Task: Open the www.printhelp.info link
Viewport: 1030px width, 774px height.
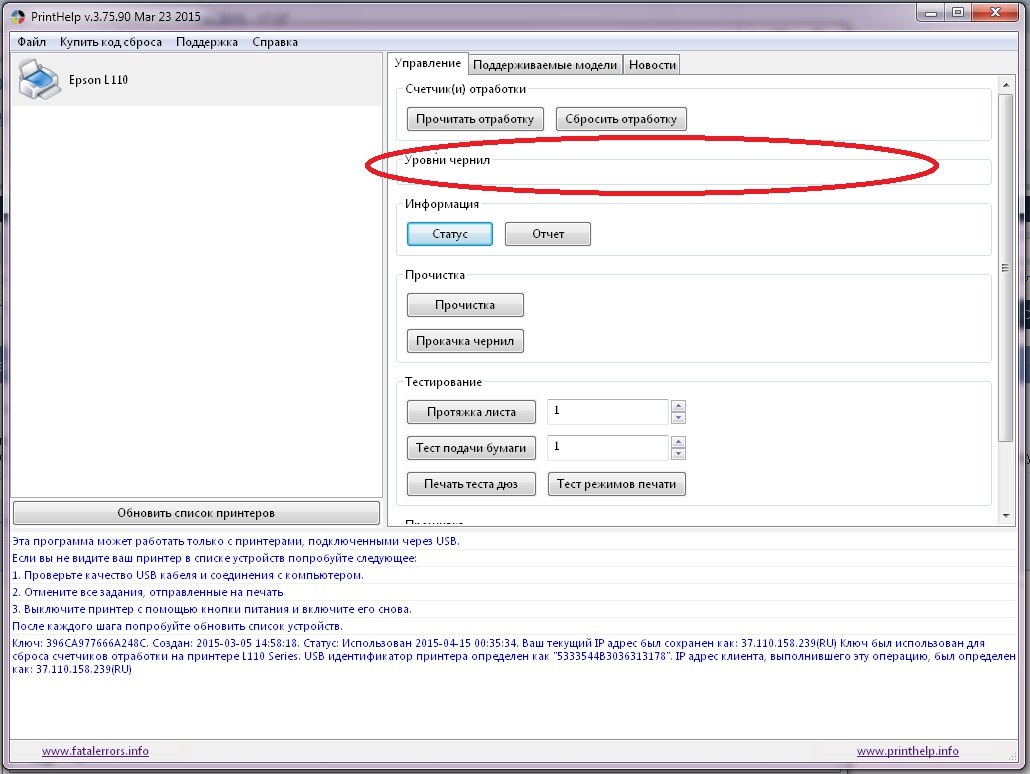Action: [908, 751]
